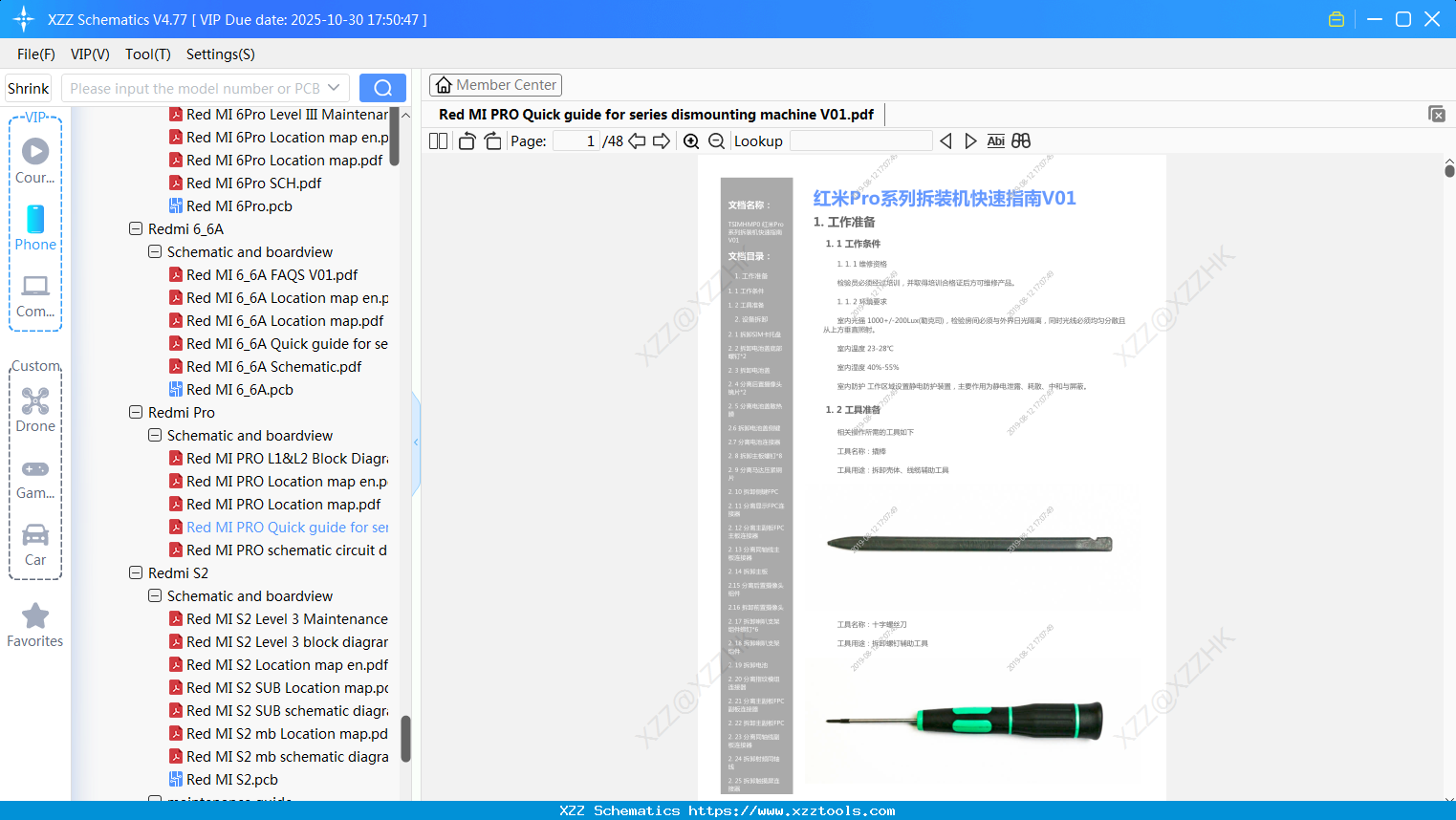The height and width of the screenshot is (820, 1456).
Task: Click the Lookup text field
Action: click(x=860, y=141)
